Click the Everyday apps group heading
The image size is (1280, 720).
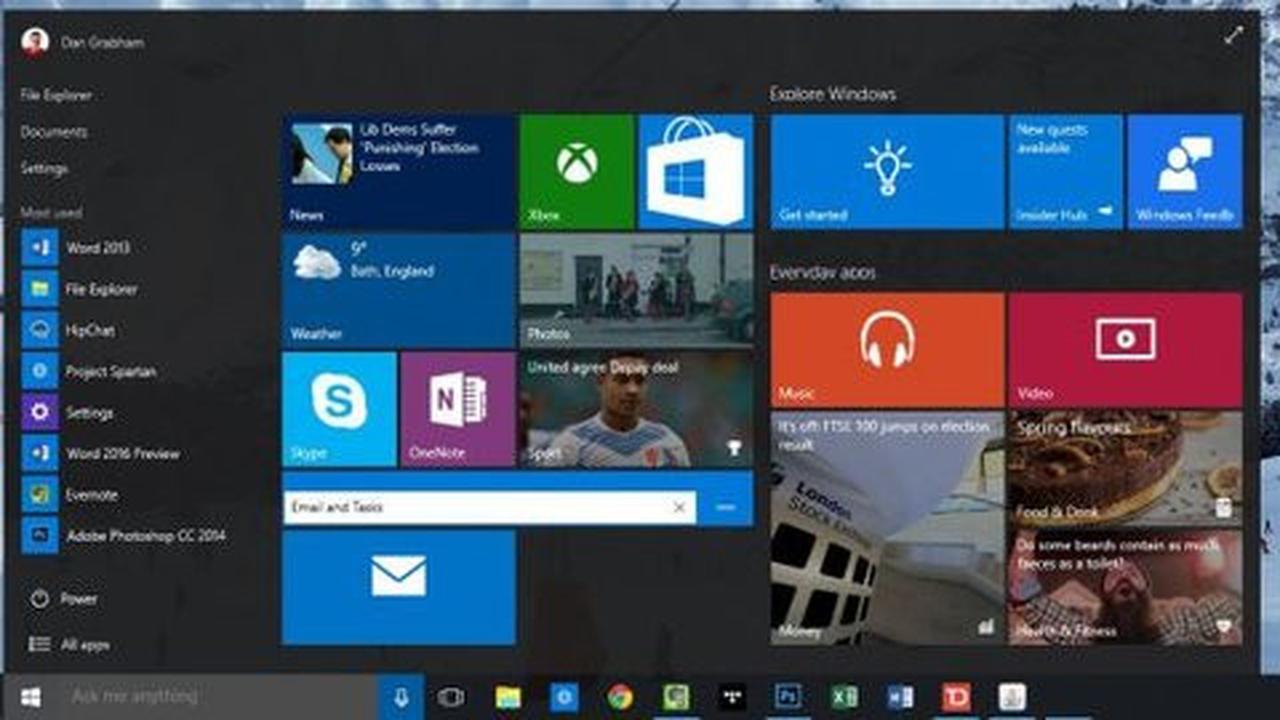click(823, 272)
